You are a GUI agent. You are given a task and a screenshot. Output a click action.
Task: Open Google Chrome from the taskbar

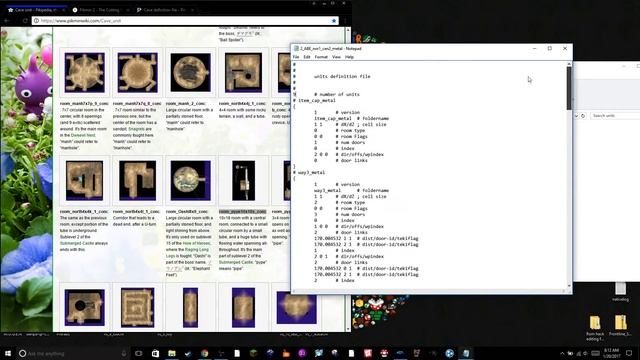204,353
